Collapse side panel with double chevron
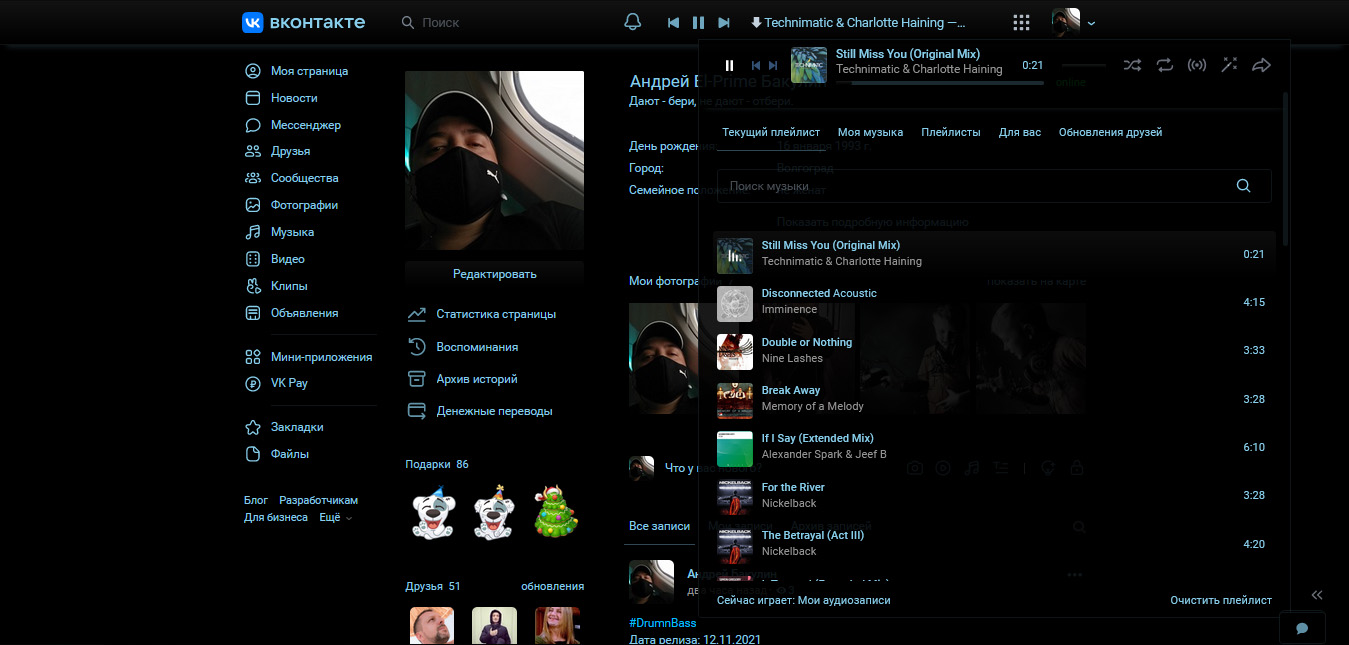The image size is (1349, 645). 1317,594
